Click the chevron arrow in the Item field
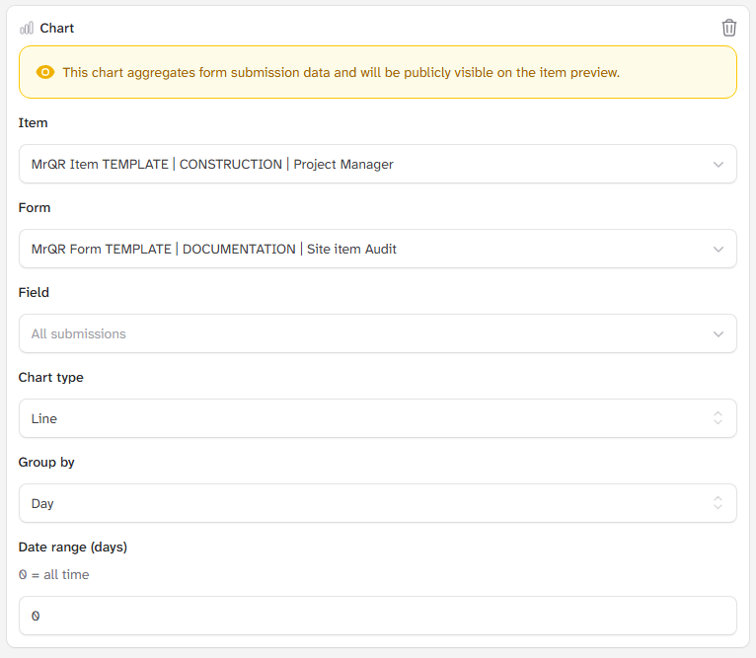The image size is (756, 658). pos(718,164)
